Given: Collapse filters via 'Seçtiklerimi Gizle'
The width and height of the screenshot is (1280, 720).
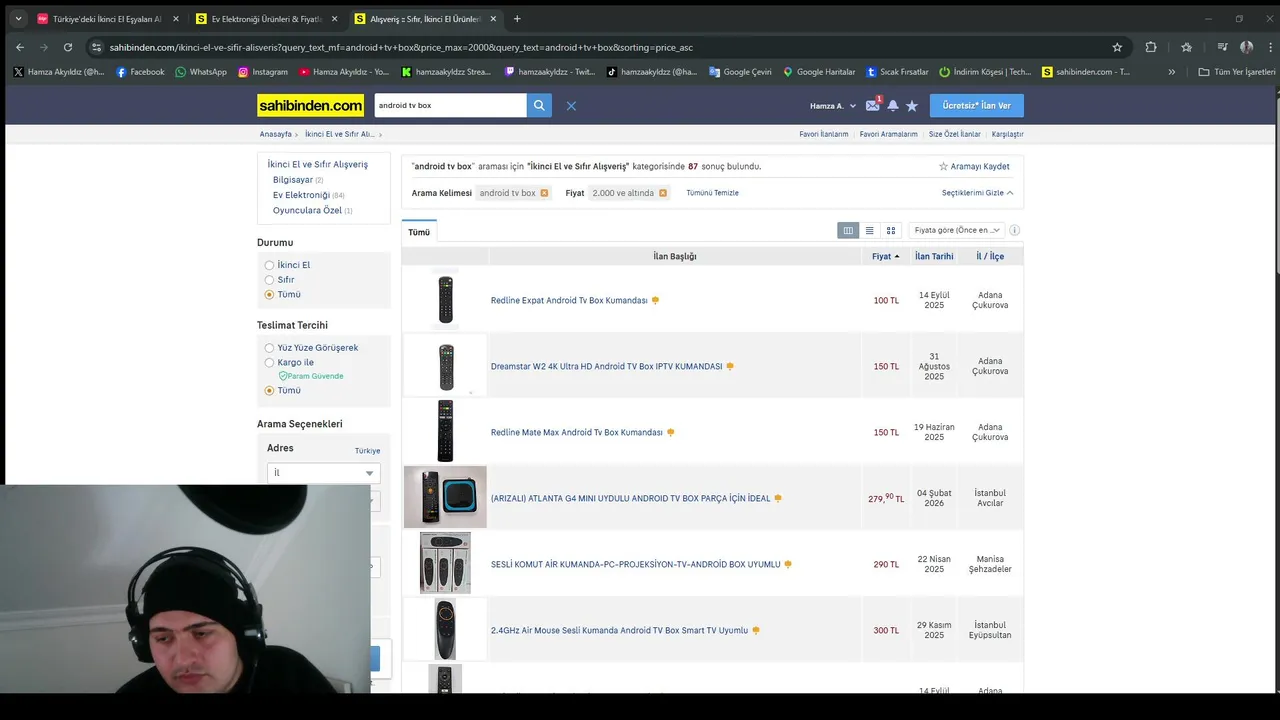Looking at the screenshot, I should pyautogui.click(x=977, y=193).
